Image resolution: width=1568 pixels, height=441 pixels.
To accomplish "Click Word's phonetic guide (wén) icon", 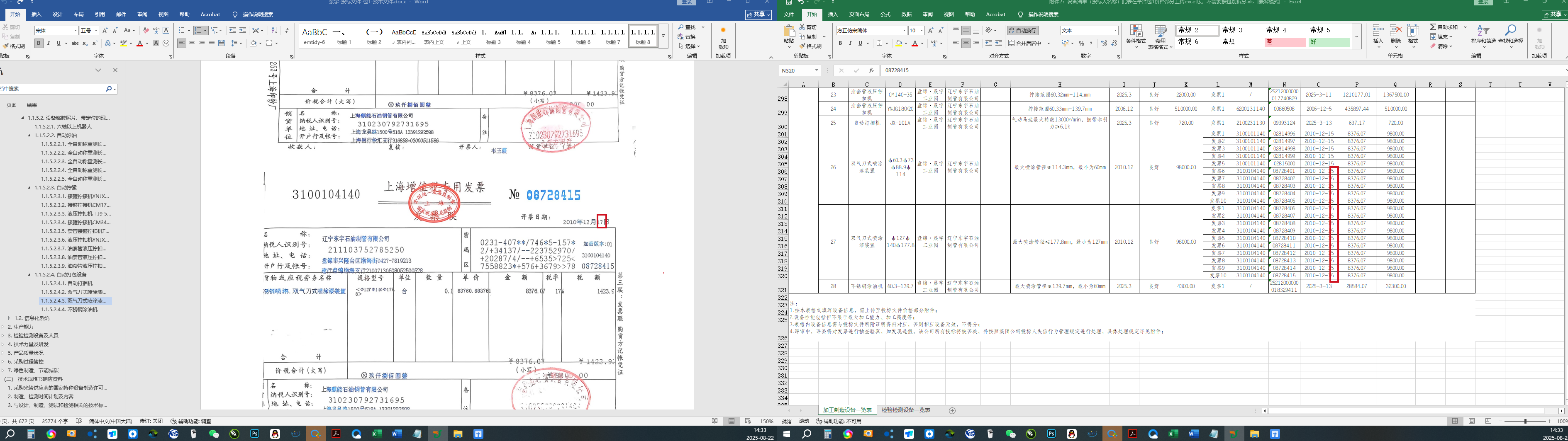I will (x=156, y=30).
